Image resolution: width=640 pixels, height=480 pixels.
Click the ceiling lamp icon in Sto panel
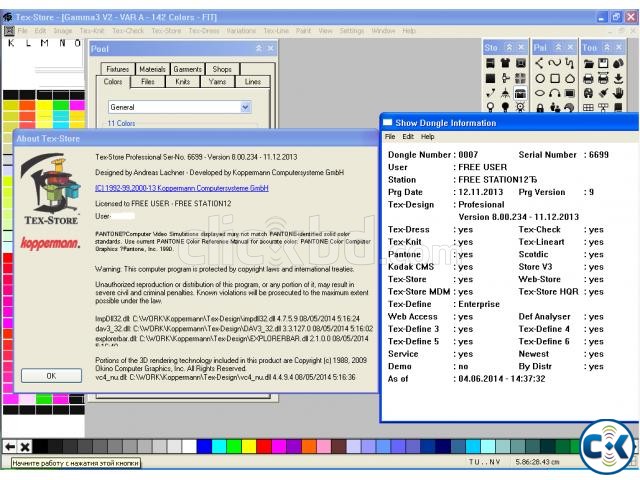[x=505, y=93]
